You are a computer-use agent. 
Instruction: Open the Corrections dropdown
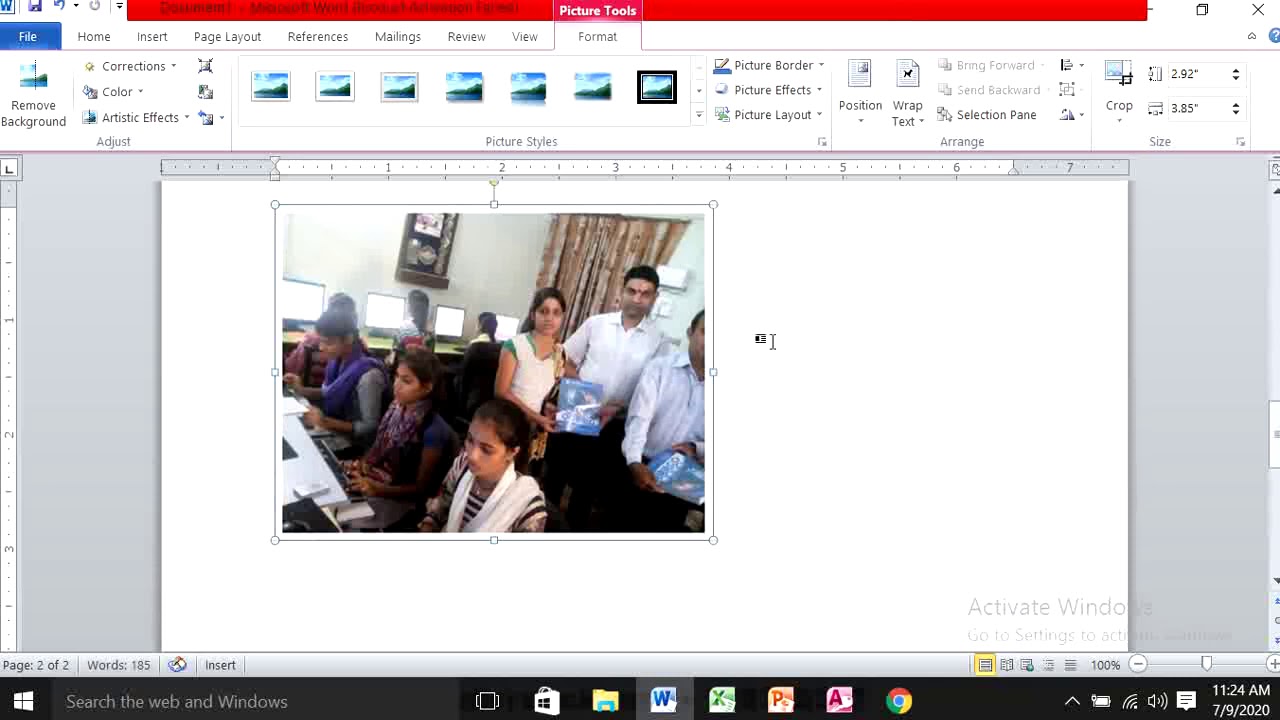click(131, 66)
